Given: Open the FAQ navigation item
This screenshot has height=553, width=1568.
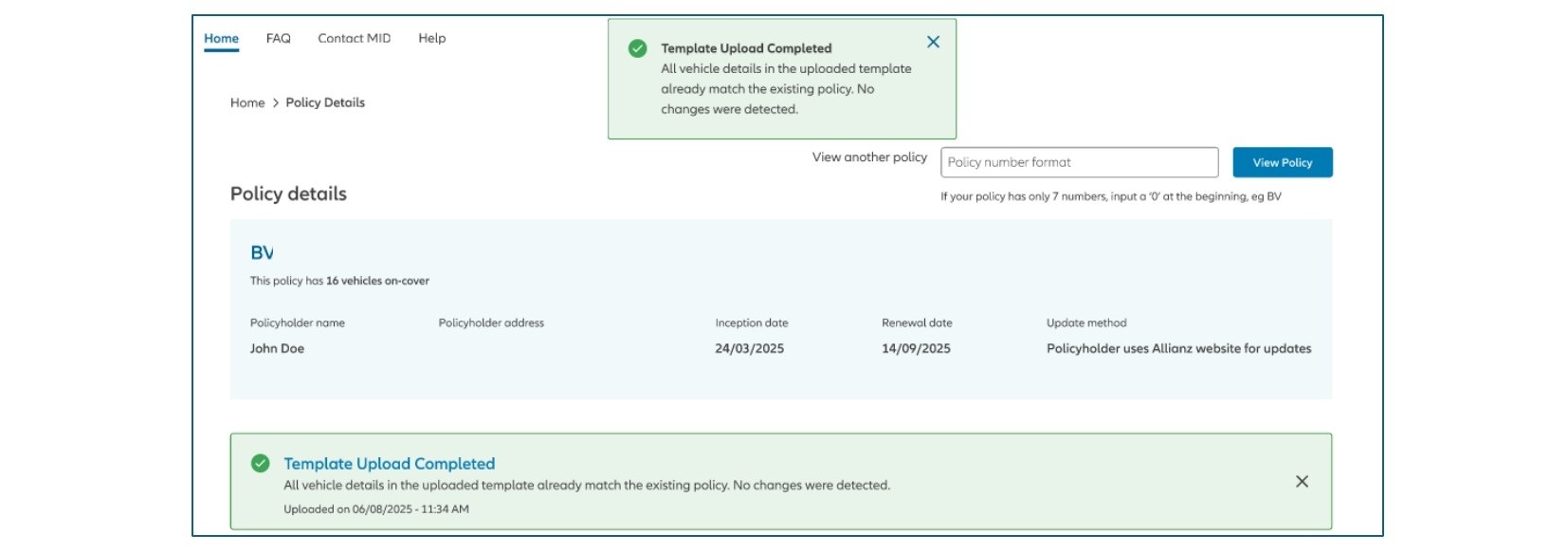Looking at the screenshot, I should pos(278,39).
